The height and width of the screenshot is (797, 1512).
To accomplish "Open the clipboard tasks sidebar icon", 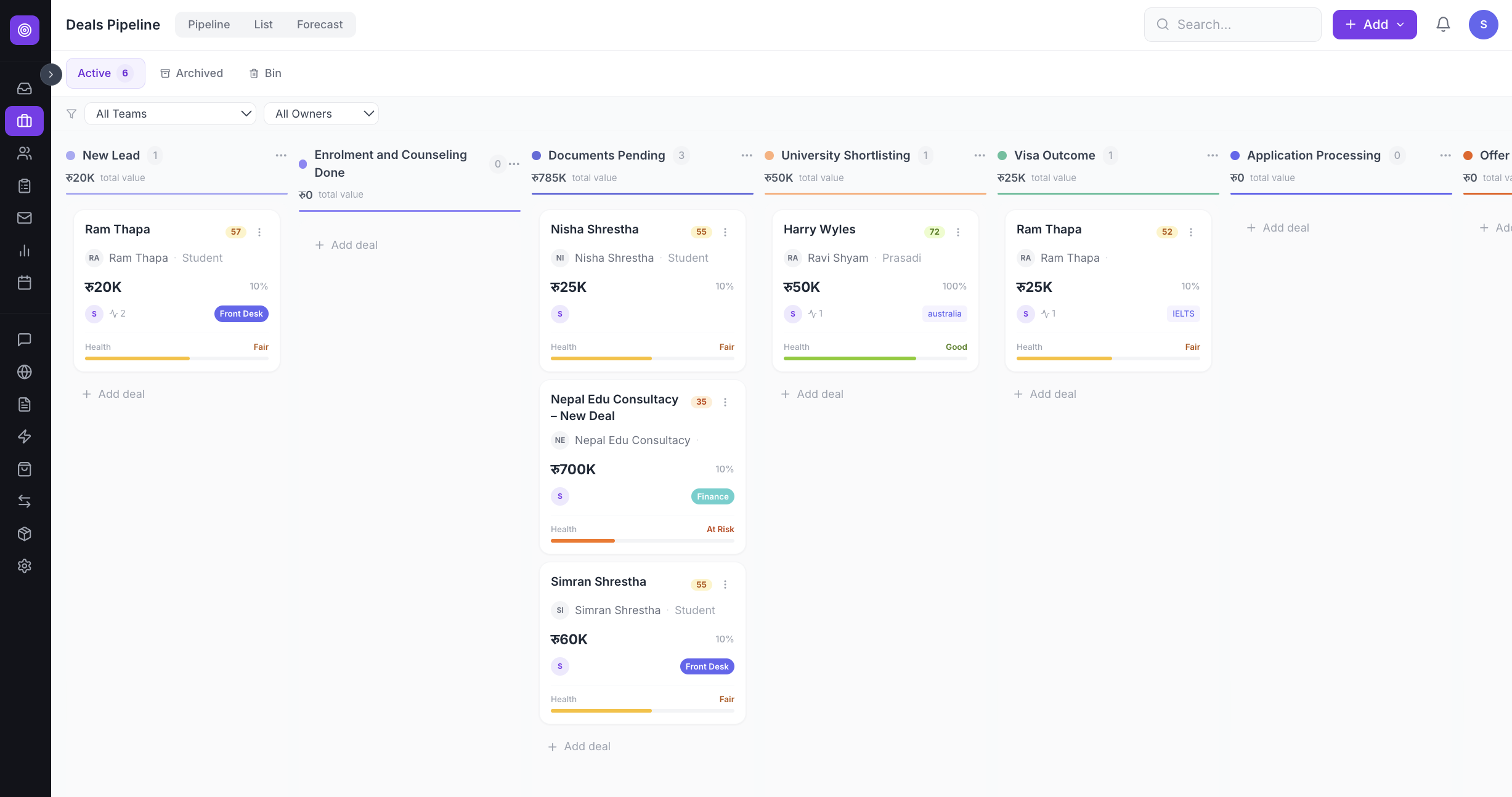I will [x=25, y=186].
